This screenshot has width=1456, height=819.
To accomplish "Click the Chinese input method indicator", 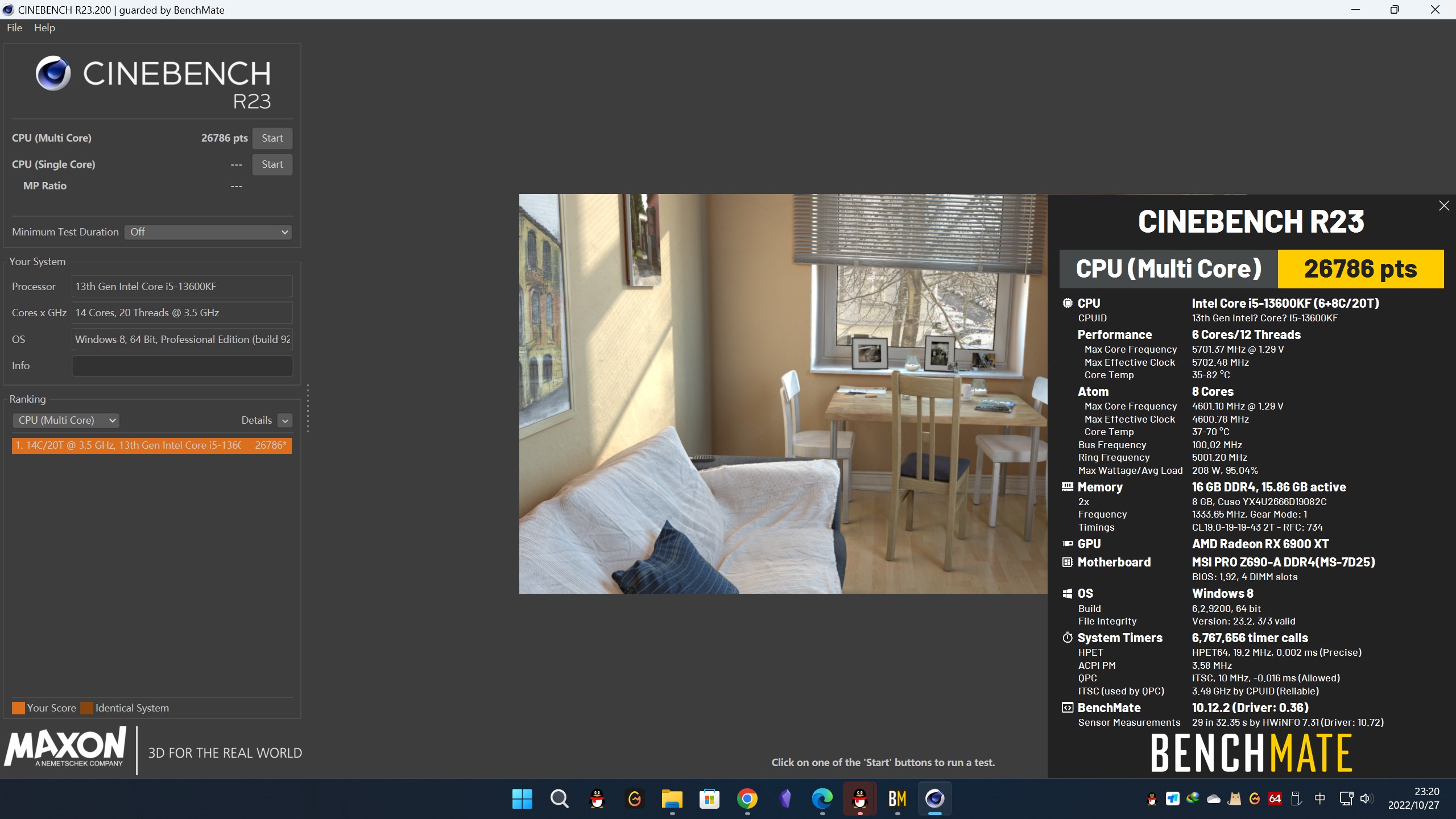I will point(1320,799).
